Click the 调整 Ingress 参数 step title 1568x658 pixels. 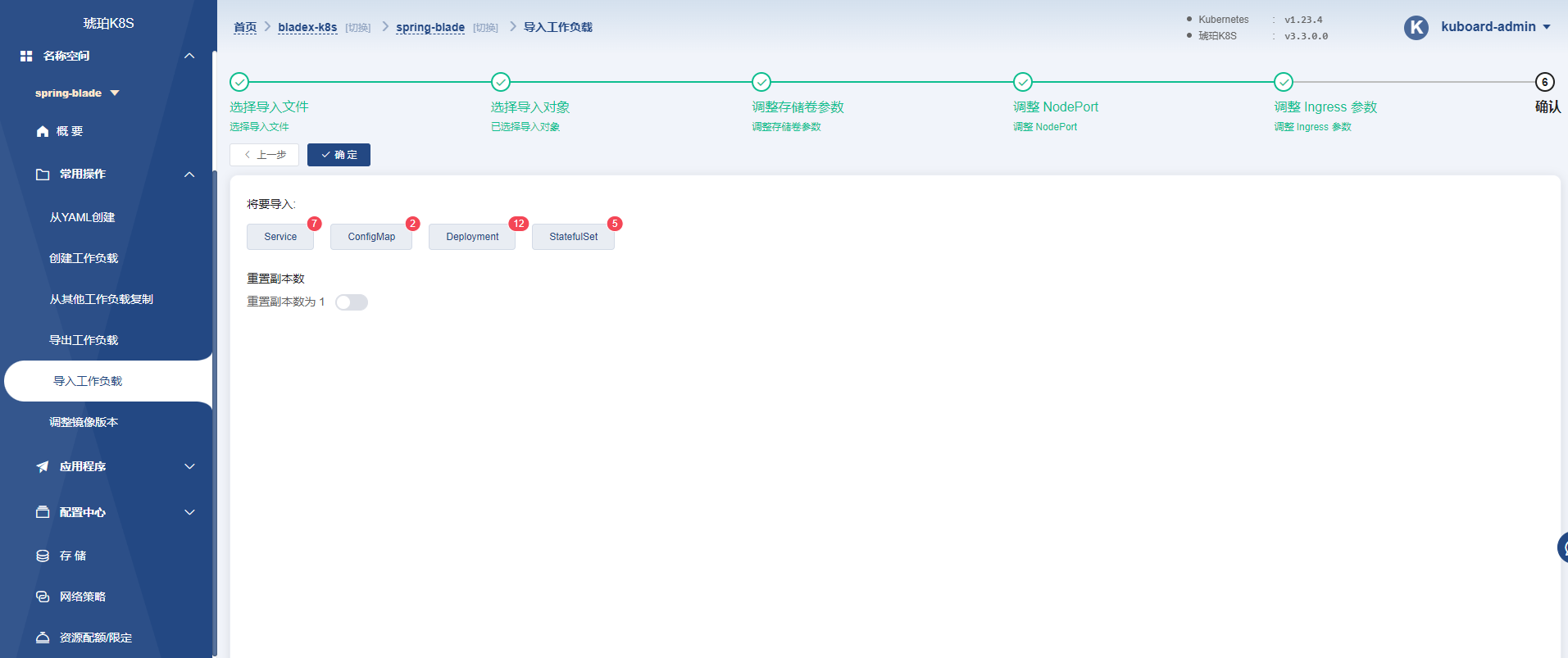[x=1325, y=107]
